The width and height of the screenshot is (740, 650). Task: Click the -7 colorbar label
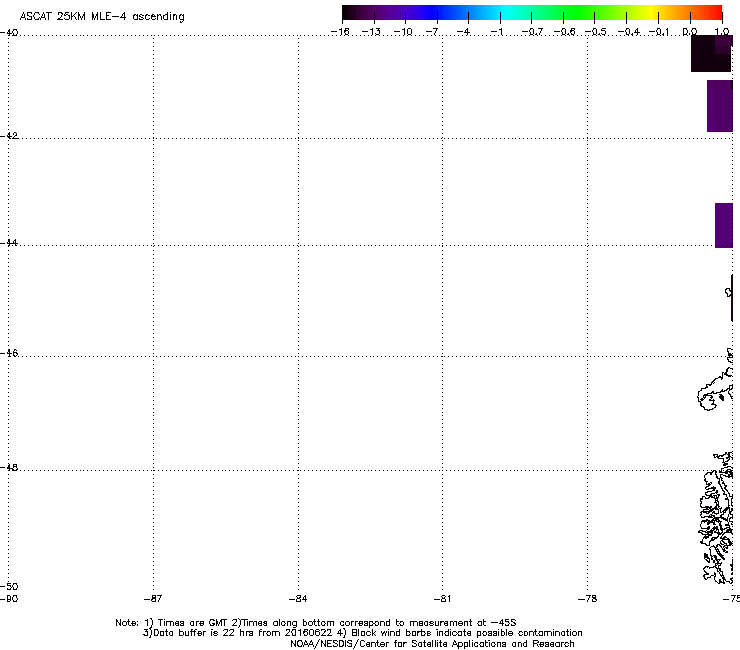(x=432, y=32)
